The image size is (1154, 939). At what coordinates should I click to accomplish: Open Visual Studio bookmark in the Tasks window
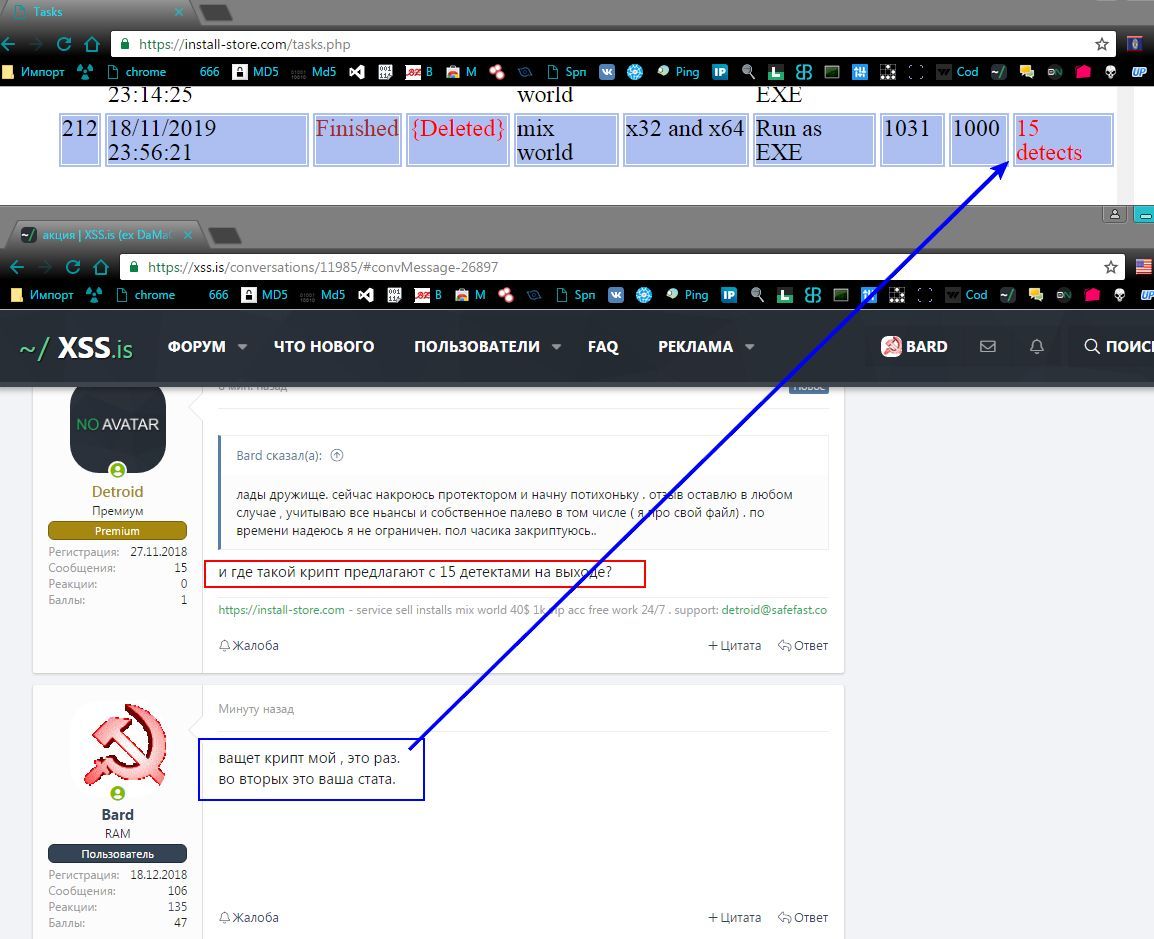click(x=357, y=72)
